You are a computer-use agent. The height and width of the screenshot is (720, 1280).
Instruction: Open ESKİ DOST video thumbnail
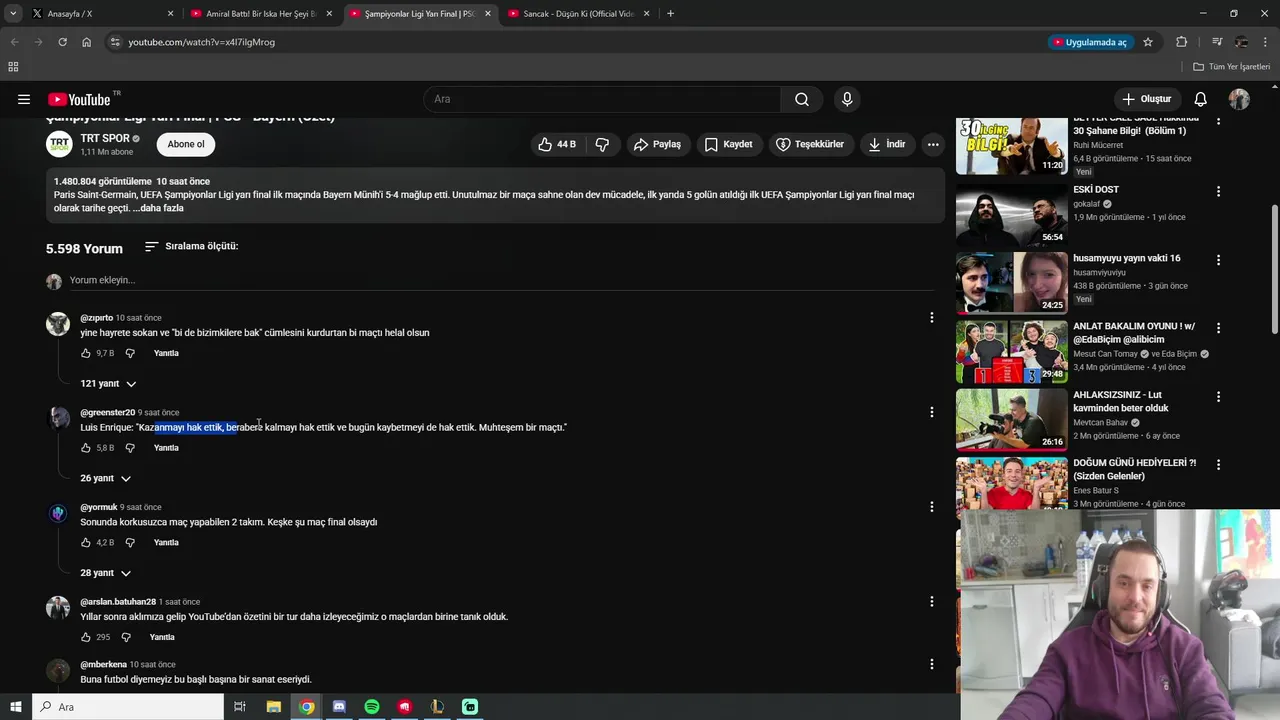click(x=1011, y=215)
